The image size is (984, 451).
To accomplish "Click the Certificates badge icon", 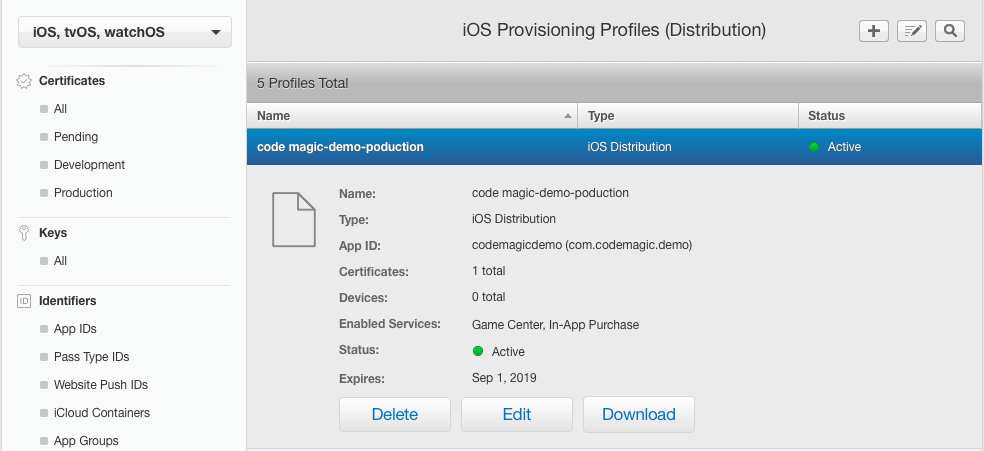I will [x=24, y=81].
